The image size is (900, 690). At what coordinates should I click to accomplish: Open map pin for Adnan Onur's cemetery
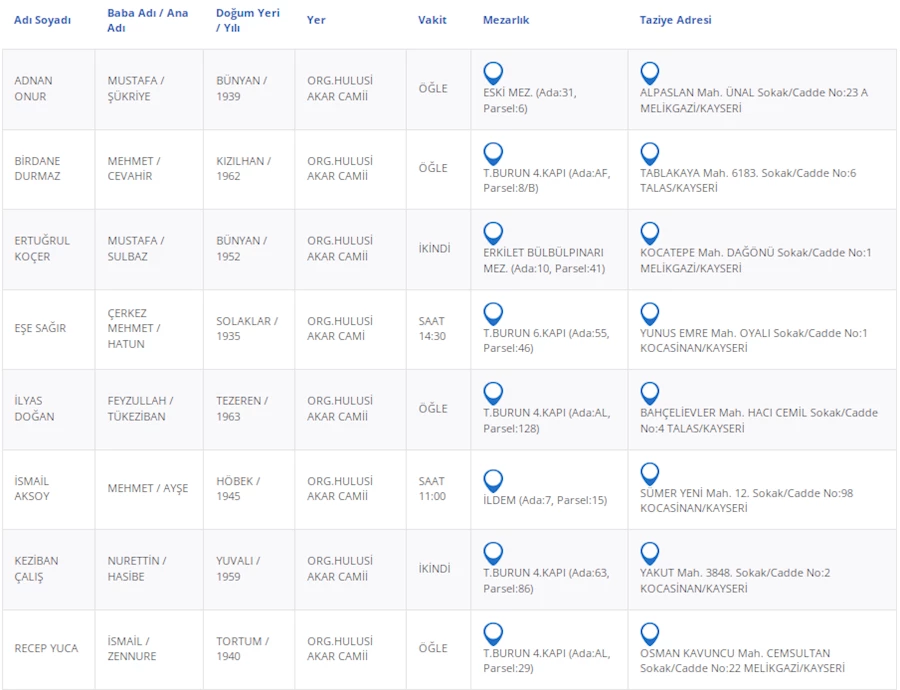coord(493,73)
